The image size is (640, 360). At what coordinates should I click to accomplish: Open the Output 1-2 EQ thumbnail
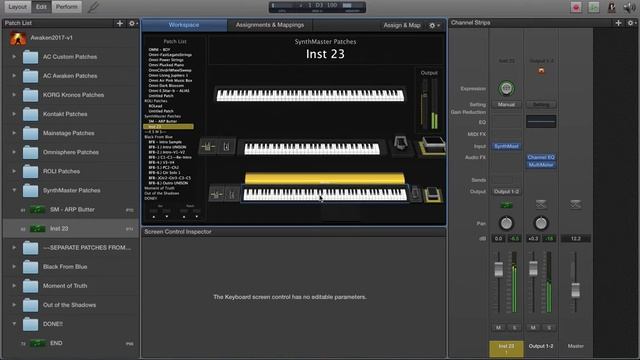click(541, 121)
